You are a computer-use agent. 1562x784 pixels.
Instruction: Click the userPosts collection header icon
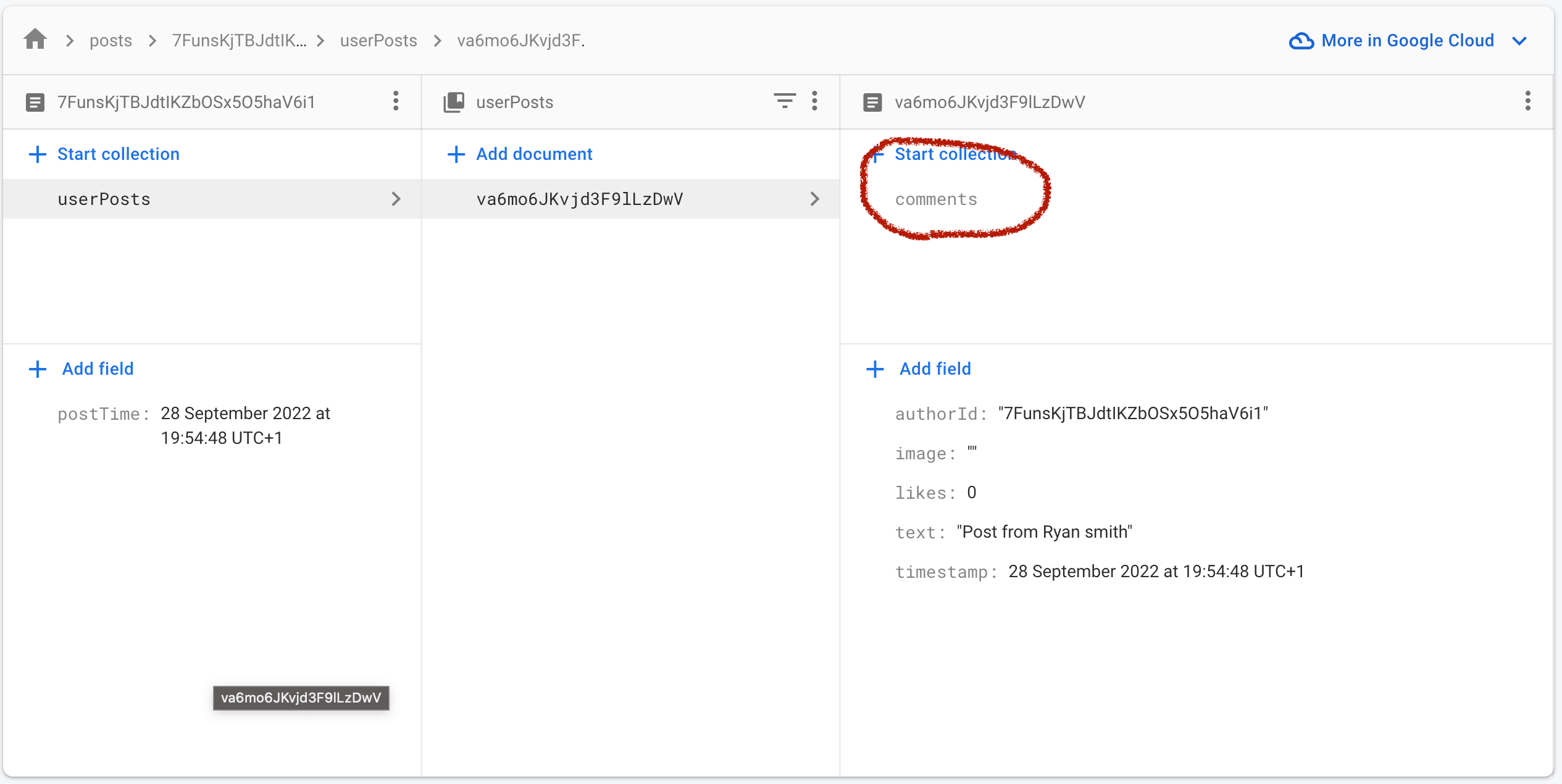[454, 102]
